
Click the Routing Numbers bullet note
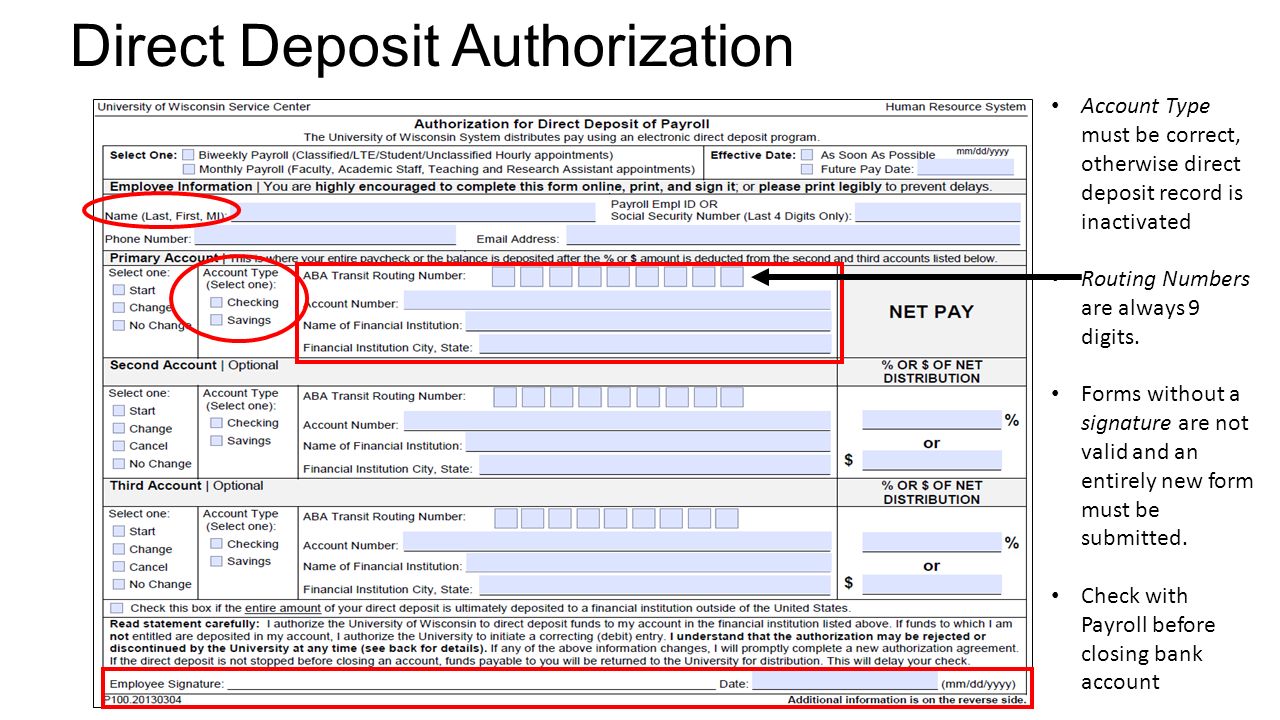click(1165, 308)
